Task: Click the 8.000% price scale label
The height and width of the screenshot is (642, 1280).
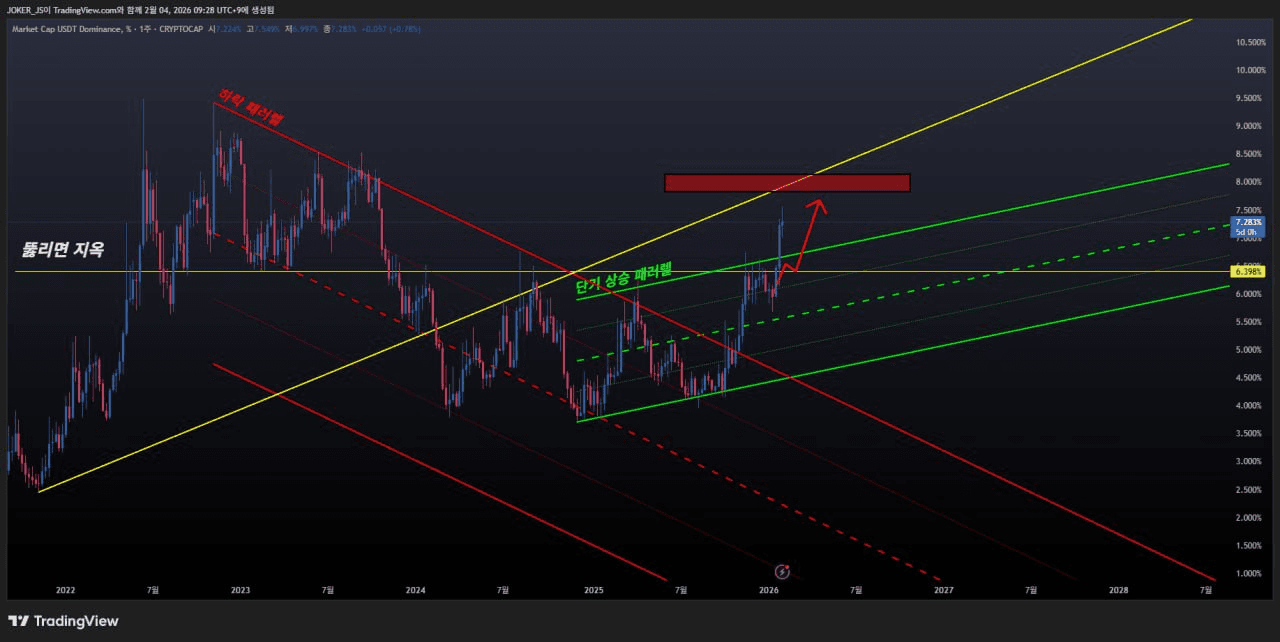Action: coord(1249,182)
